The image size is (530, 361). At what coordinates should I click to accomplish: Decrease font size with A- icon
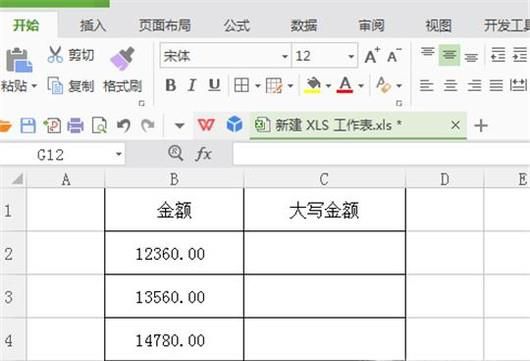(394, 55)
